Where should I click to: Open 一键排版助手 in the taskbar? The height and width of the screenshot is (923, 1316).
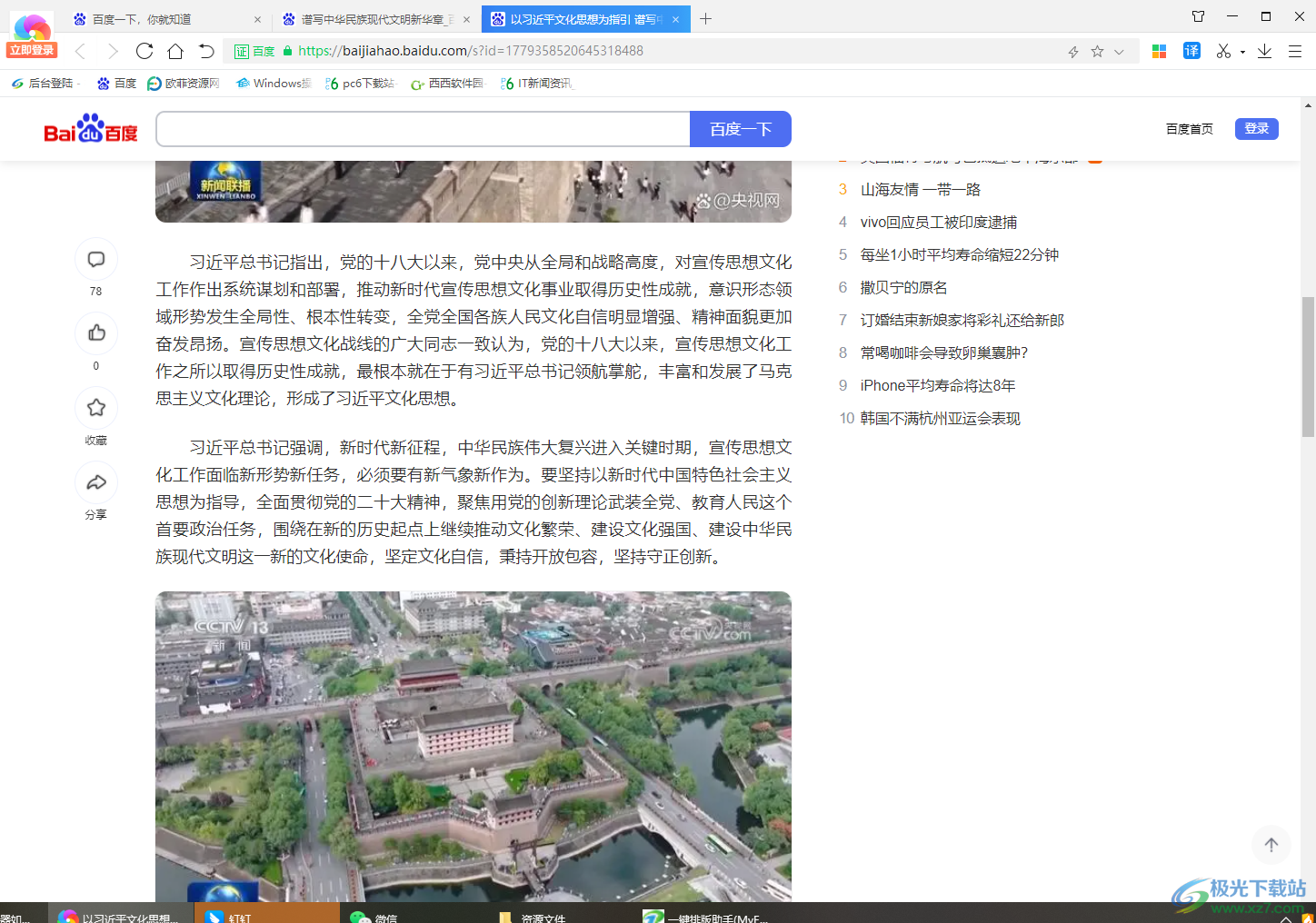click(x=708, y=914)
